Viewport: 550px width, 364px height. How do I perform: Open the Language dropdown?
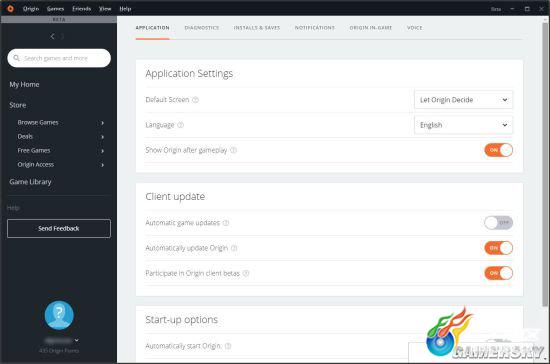coord(463,125)
